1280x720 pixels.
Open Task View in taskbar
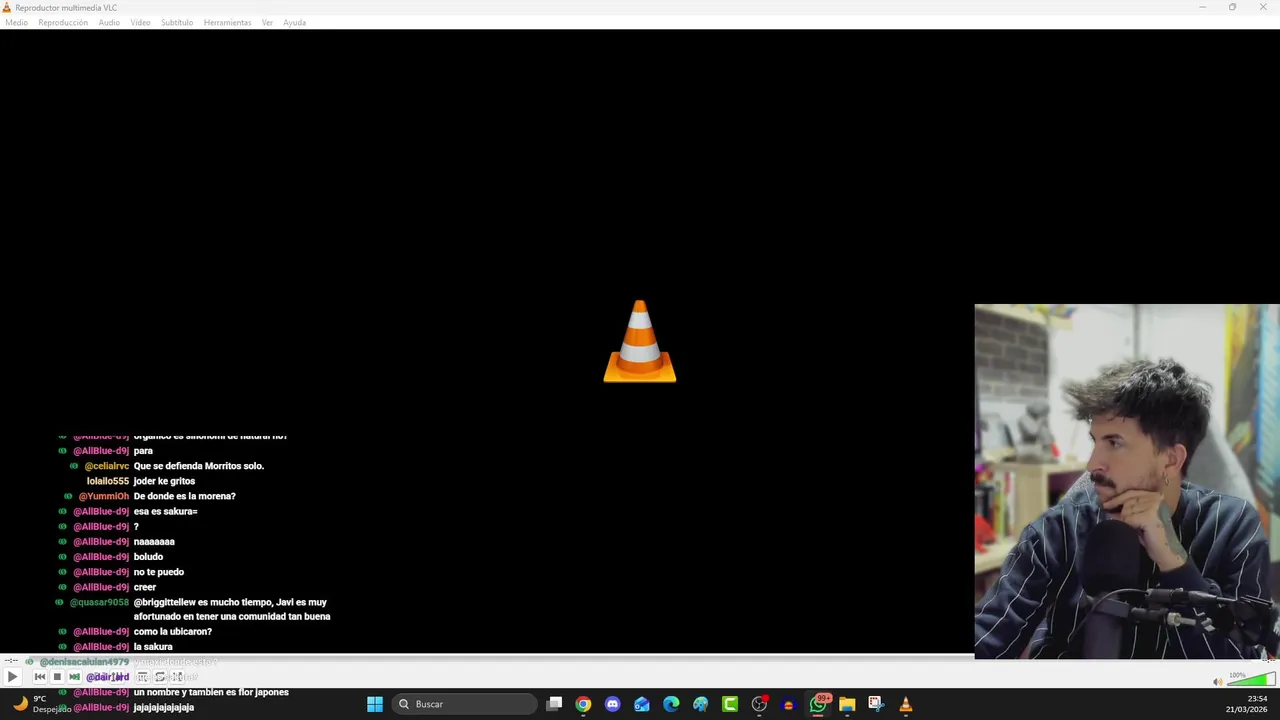554,704
